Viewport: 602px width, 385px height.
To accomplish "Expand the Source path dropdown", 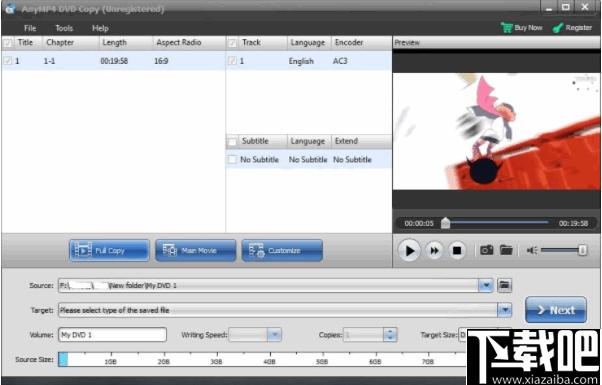I will click(x=486, y=285).
